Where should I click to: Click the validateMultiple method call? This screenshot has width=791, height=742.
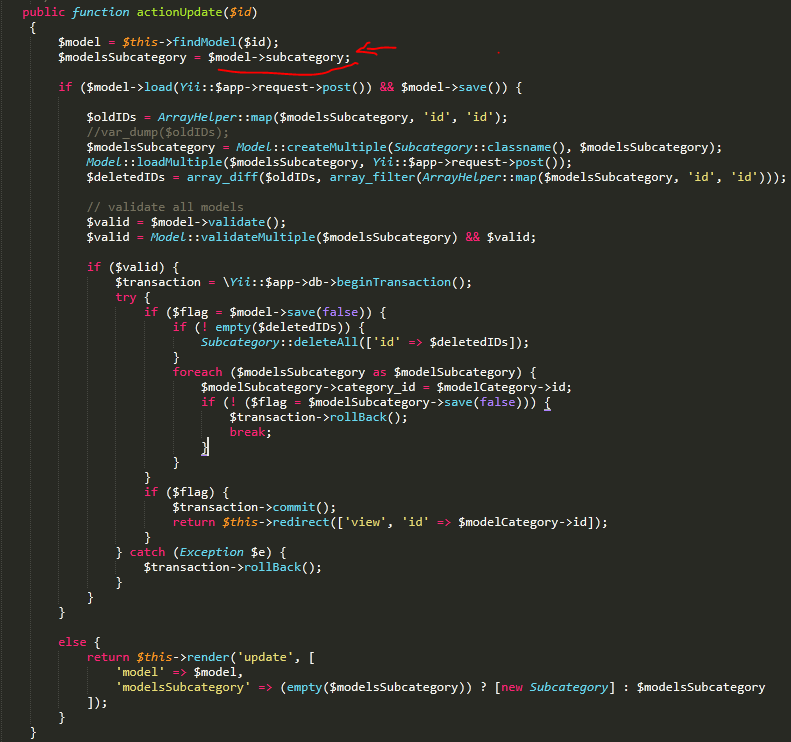click(x=258, y=237)
